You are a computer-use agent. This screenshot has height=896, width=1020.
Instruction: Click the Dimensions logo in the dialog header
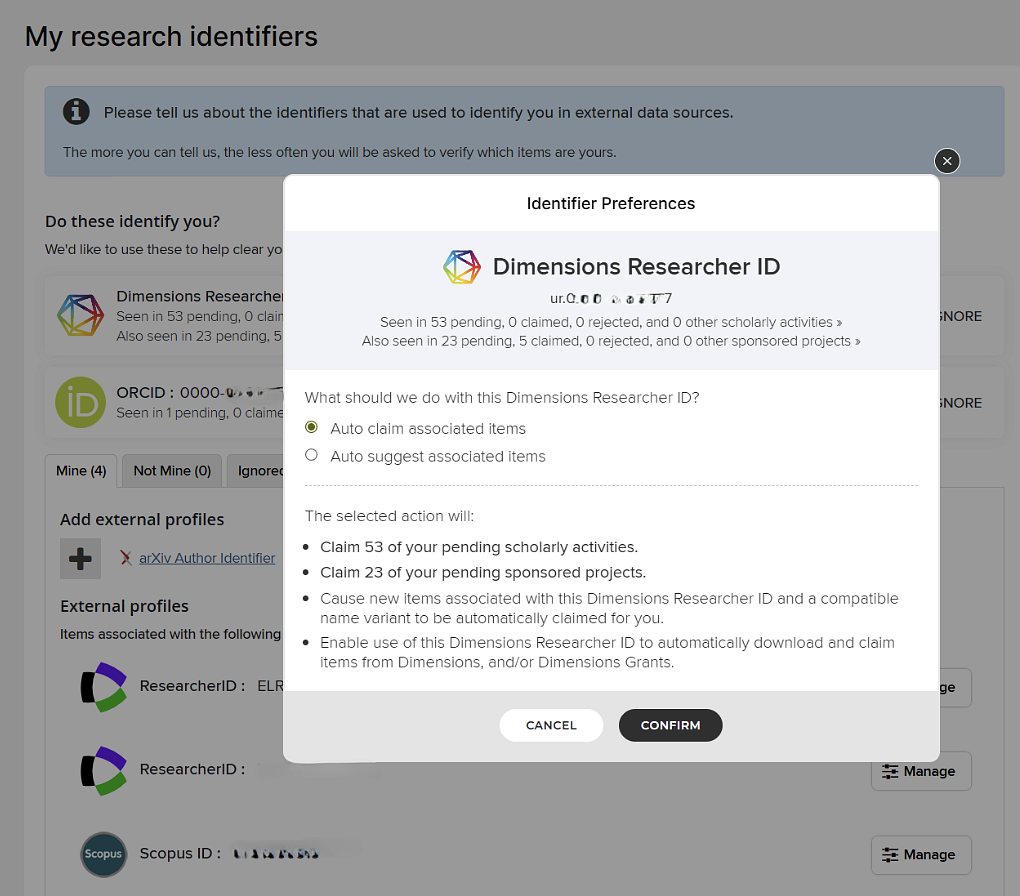462,267
